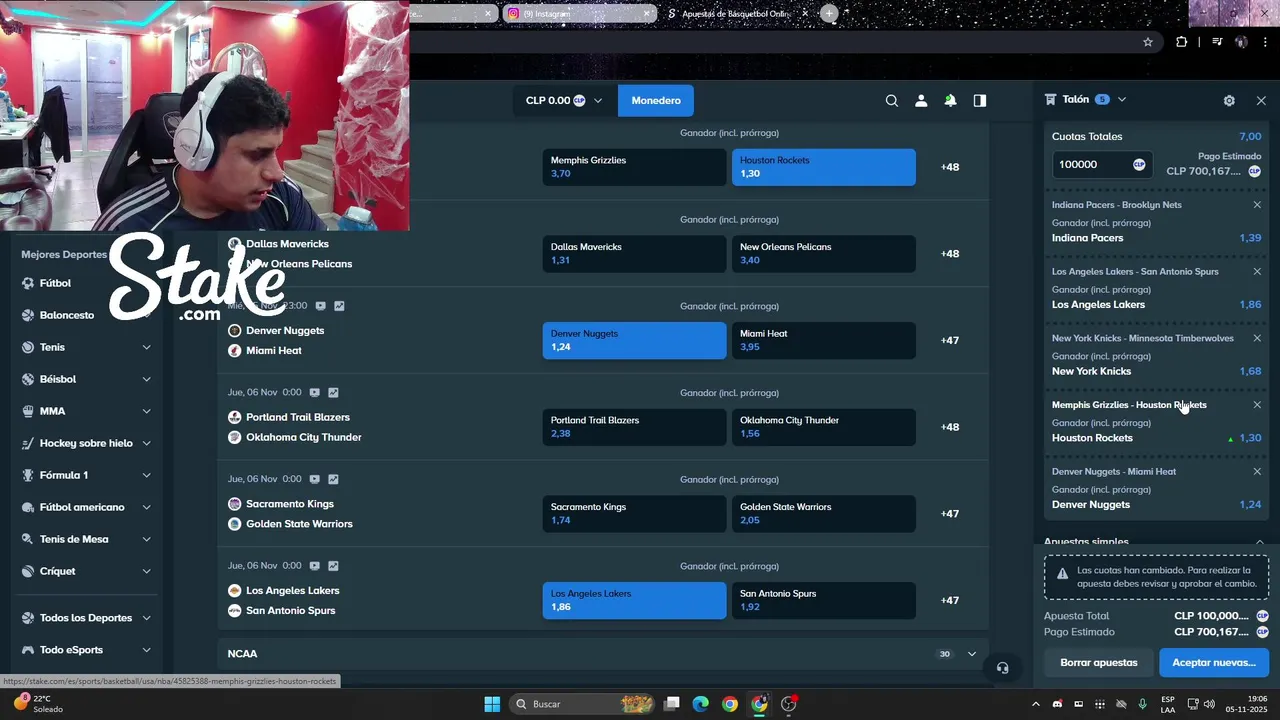Open Chrome extensions puzzle icon
1280x720 pixels.
tap(1182, 42)
